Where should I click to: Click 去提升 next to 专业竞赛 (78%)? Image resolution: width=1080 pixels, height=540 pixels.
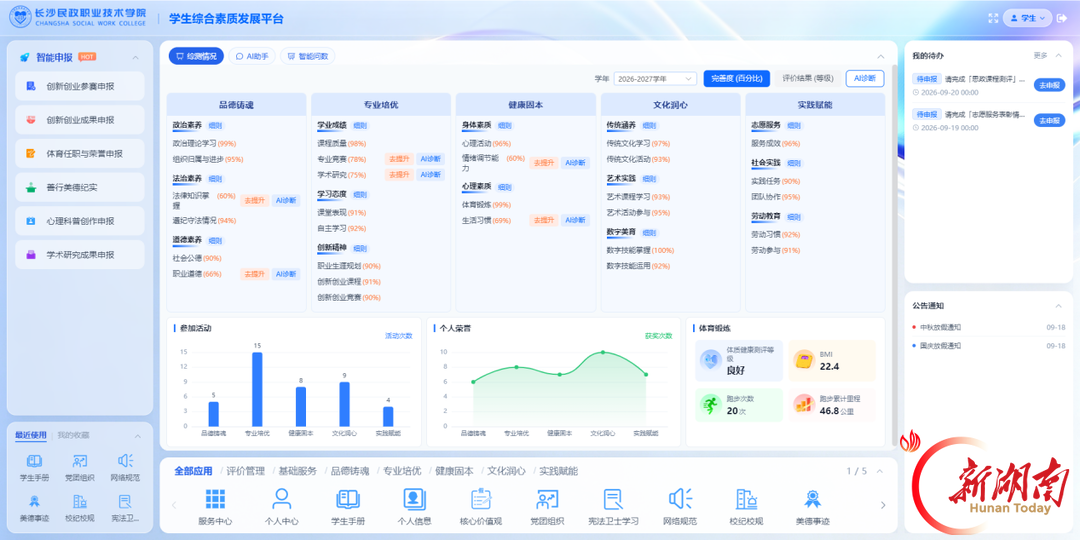click(399, 159)
